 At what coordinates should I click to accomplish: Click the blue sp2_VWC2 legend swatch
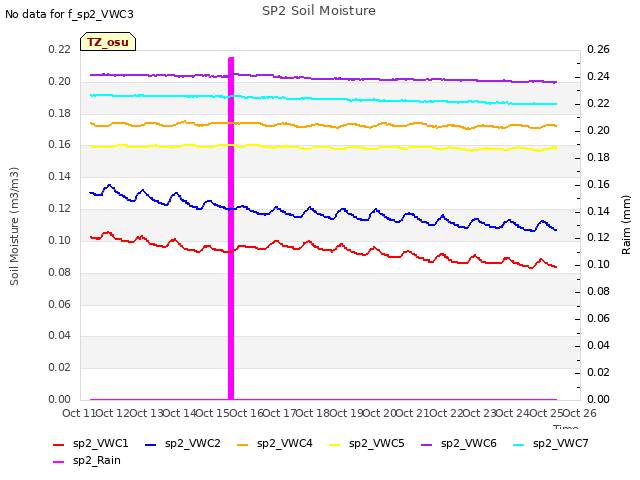151,444
